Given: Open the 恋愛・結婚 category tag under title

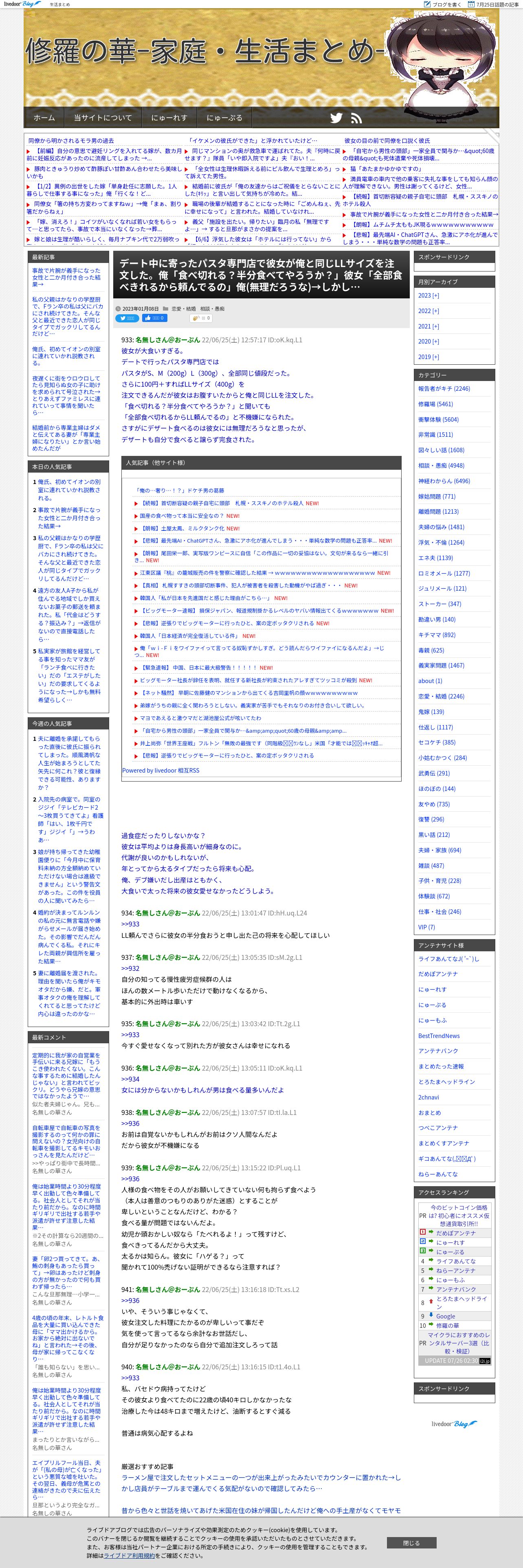Looking at the screenshot, I should [184, 309].
